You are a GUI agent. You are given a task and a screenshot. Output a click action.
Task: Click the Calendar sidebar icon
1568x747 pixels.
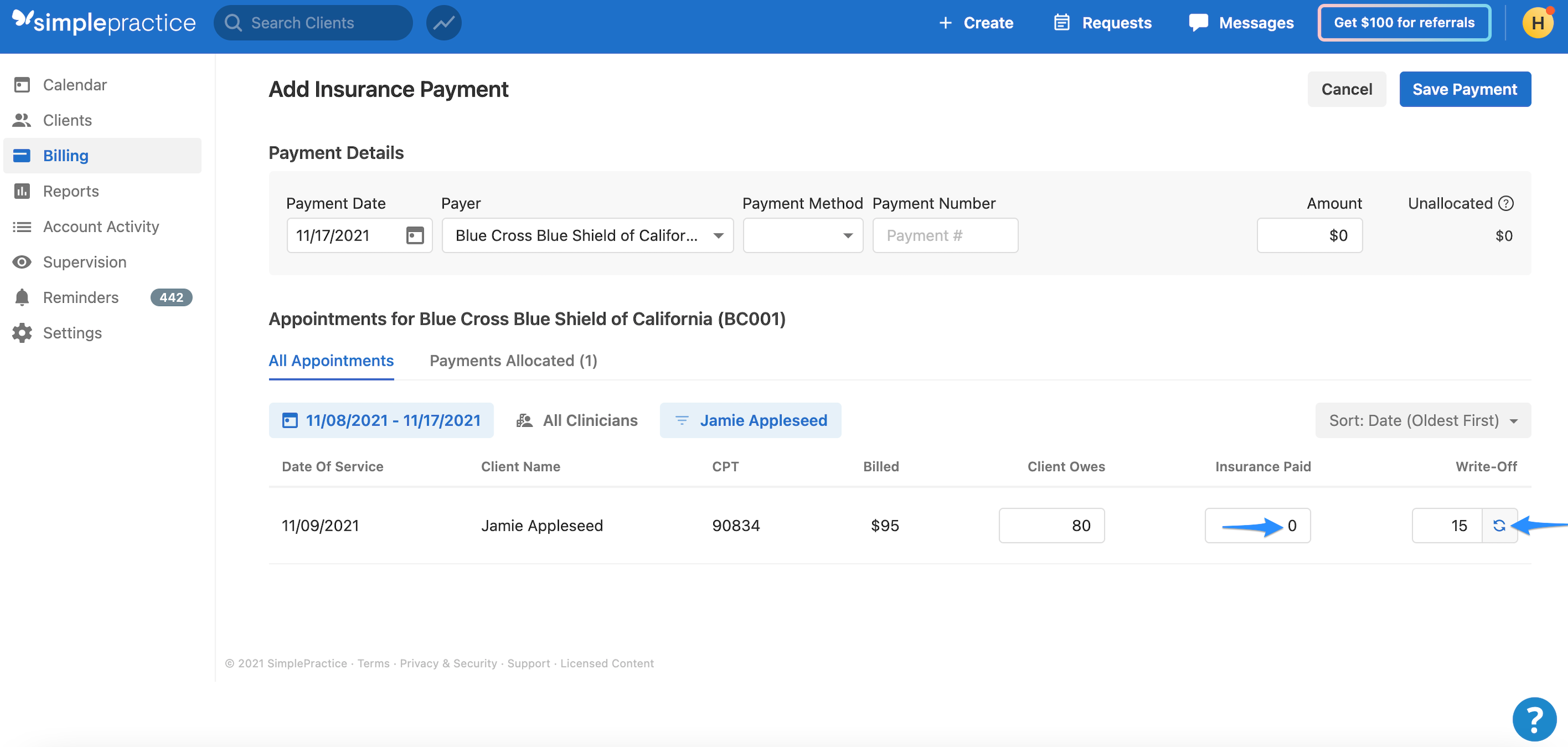[22, 85]
